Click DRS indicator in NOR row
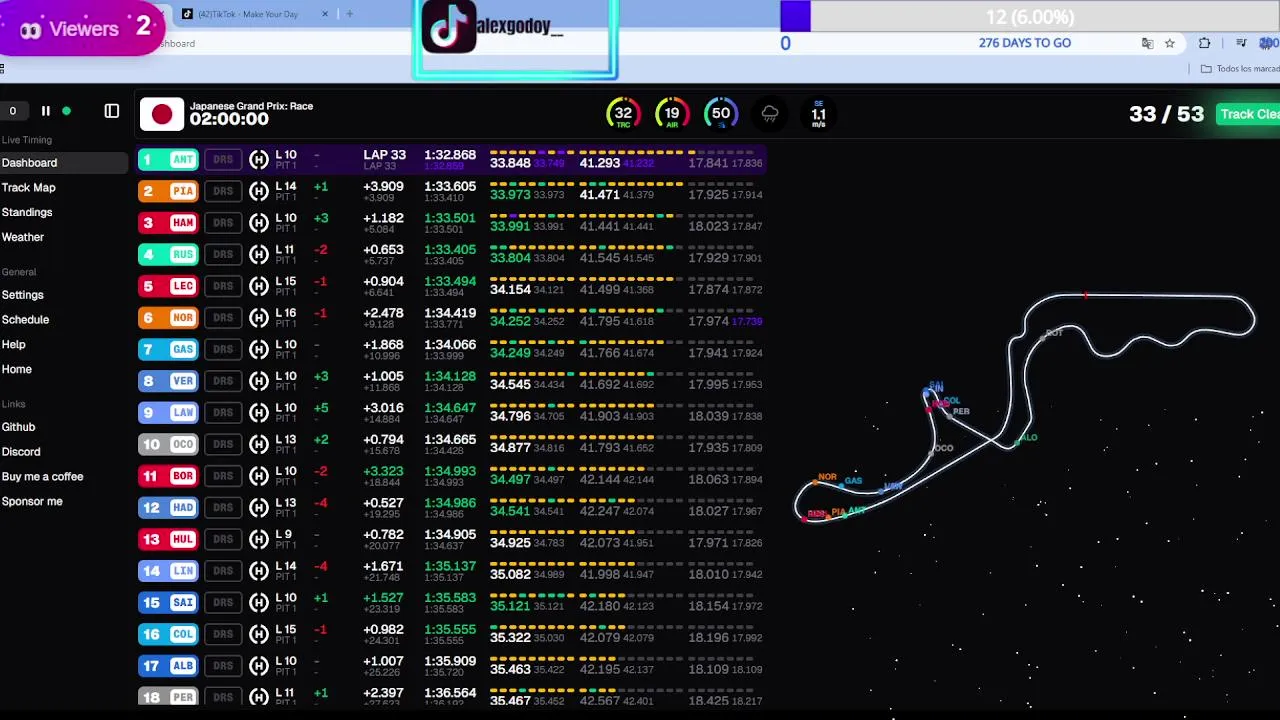 point(223,318)
